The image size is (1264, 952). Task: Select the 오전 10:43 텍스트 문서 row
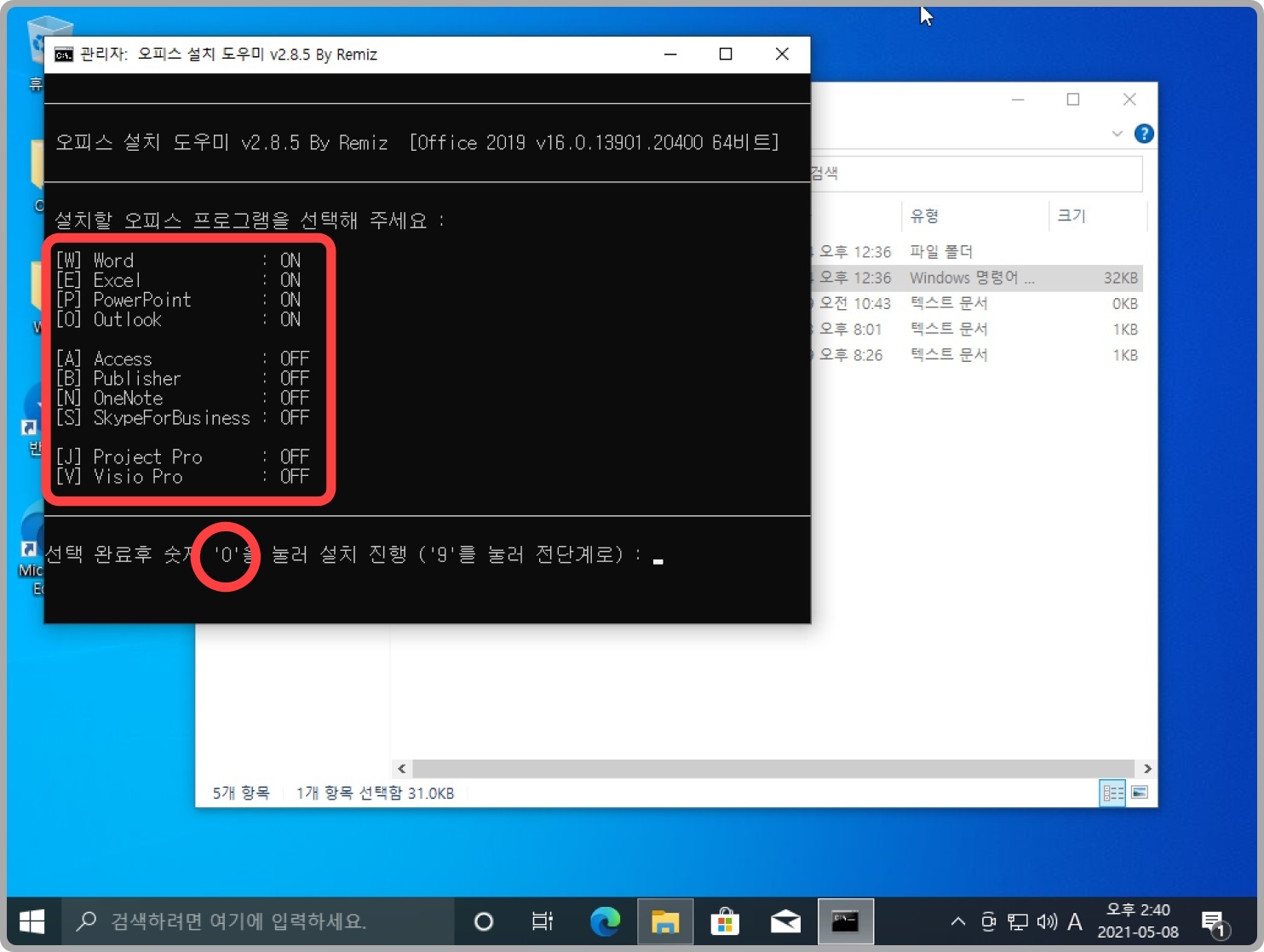[x=976, y=303]
